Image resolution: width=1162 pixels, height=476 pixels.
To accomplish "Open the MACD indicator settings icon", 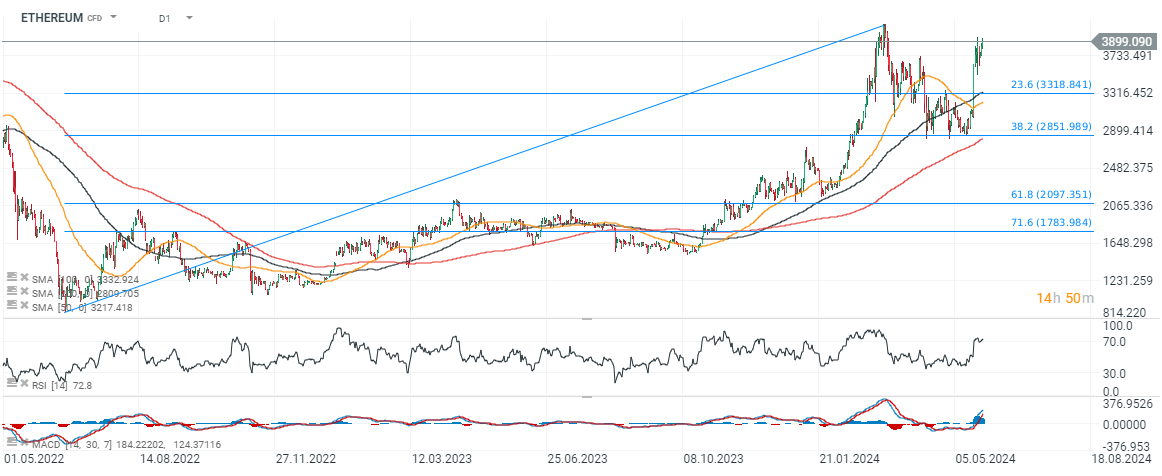I will point(10,443).
